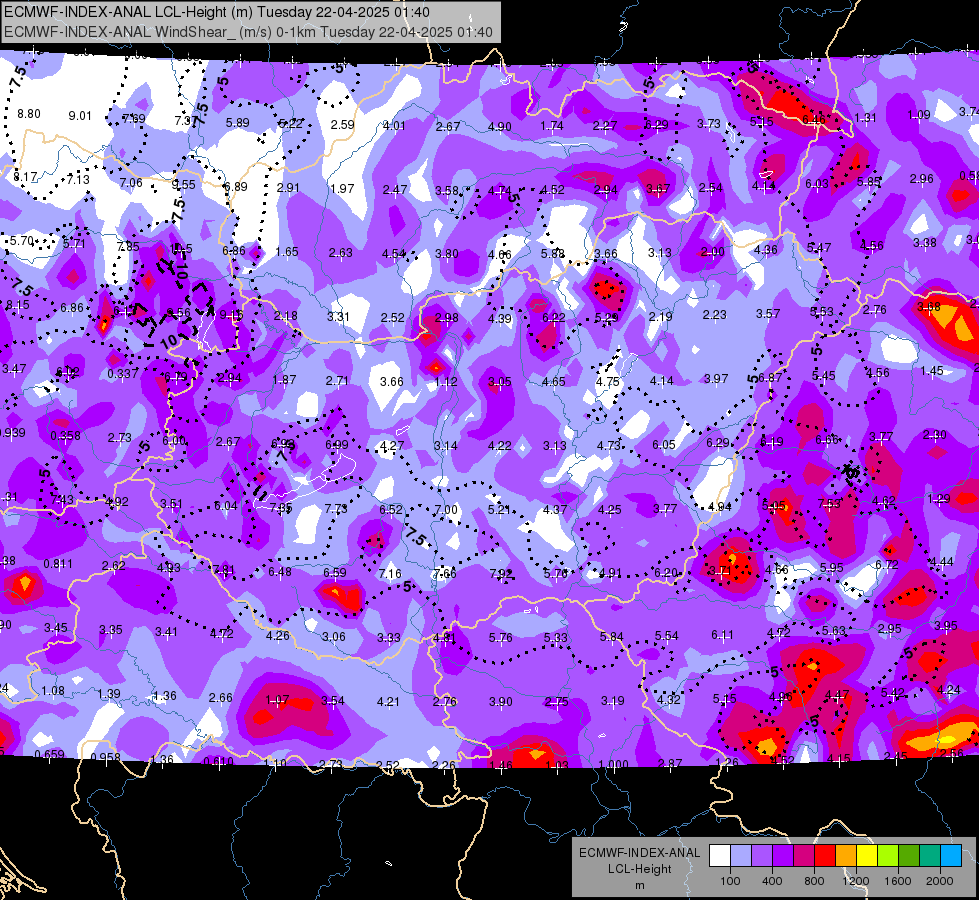Click the grid value '2.18'

coord(285,315)
